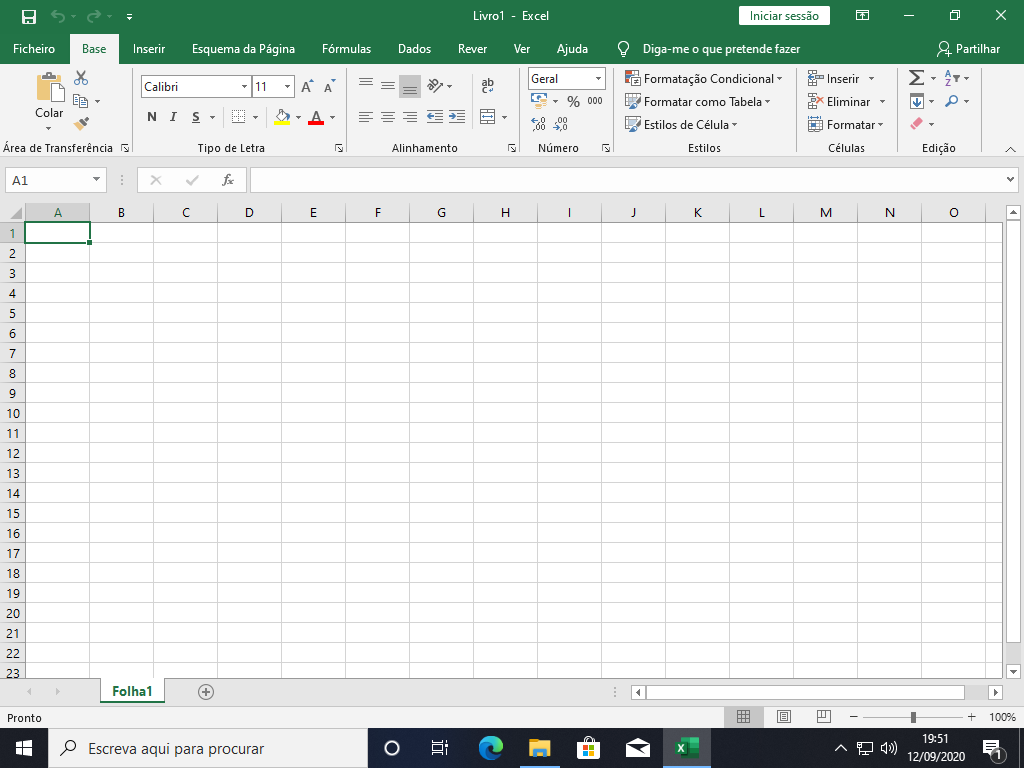Toggle center text horizontally
The width and height of the screenshot is (1024, 768).
388,117
